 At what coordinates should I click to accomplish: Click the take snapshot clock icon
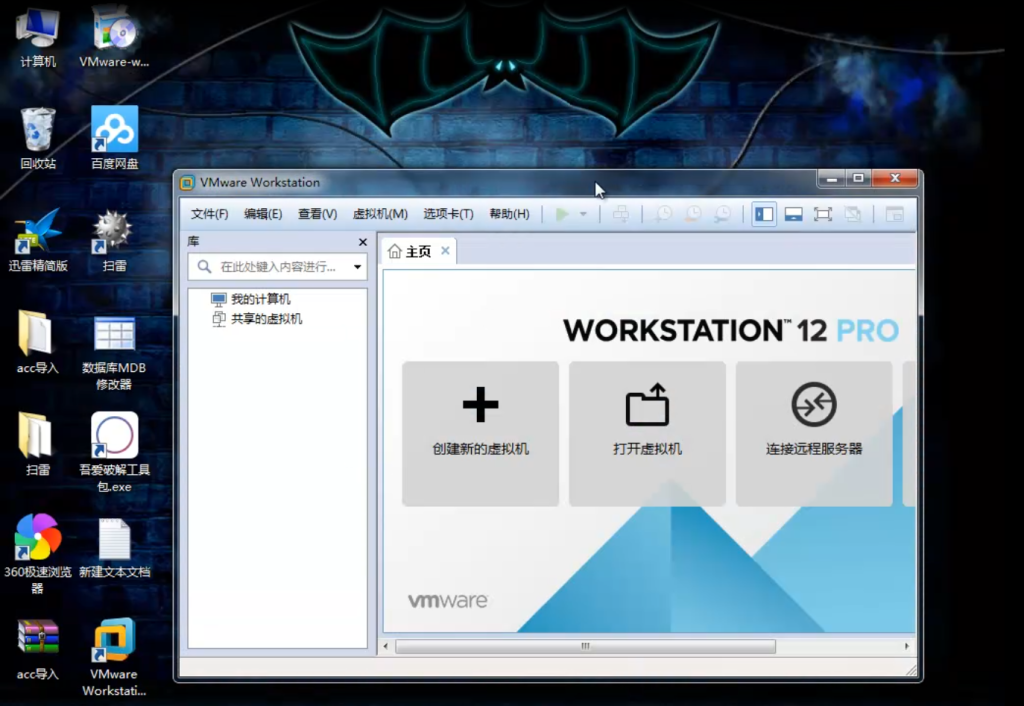pyautogui.click(x=663, y=214)
